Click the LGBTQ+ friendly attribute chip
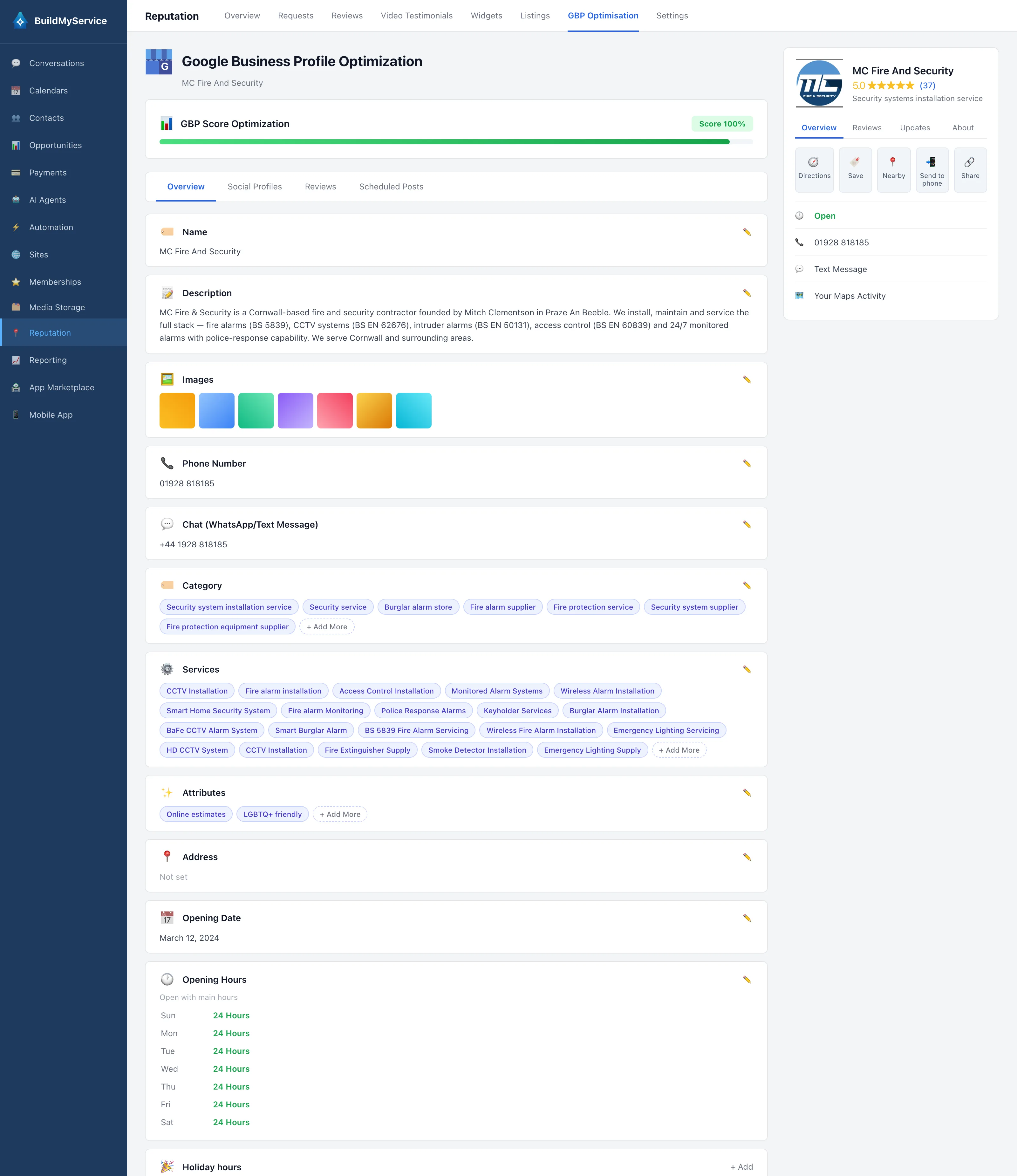Screen dimensions: 1017x1176 (272, 814)
